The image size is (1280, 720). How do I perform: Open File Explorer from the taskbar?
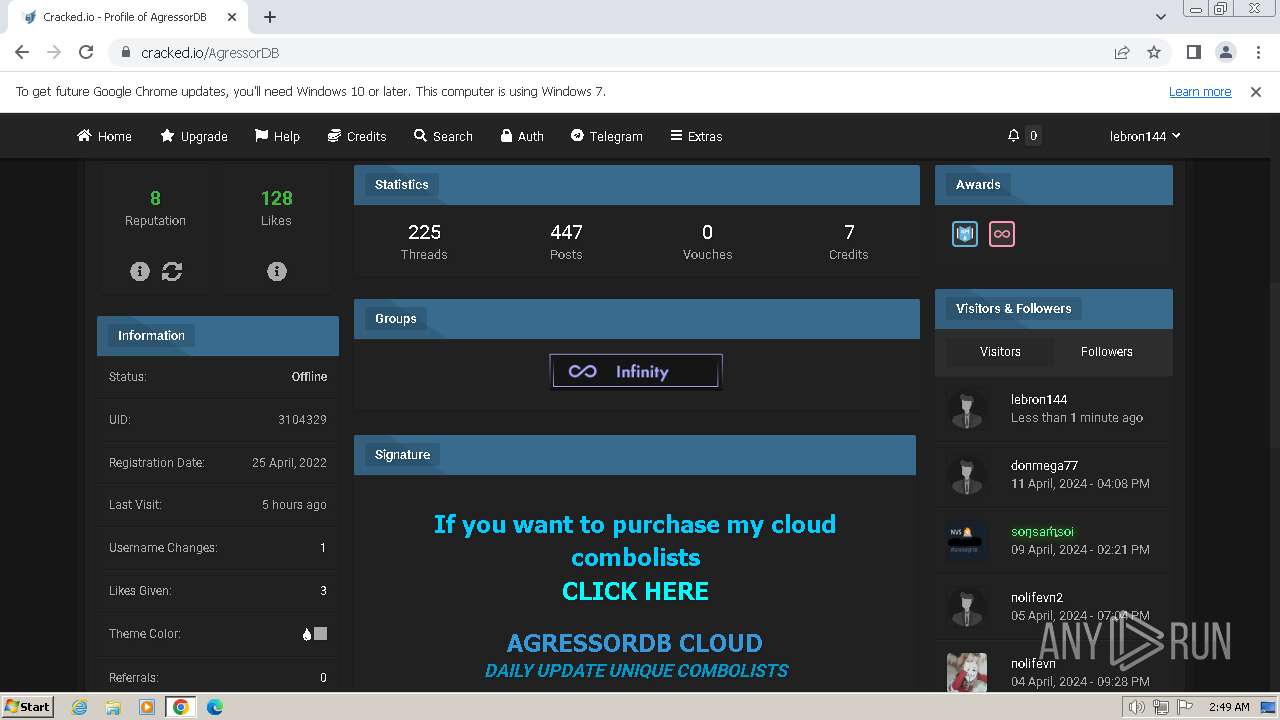pos(113,707)
